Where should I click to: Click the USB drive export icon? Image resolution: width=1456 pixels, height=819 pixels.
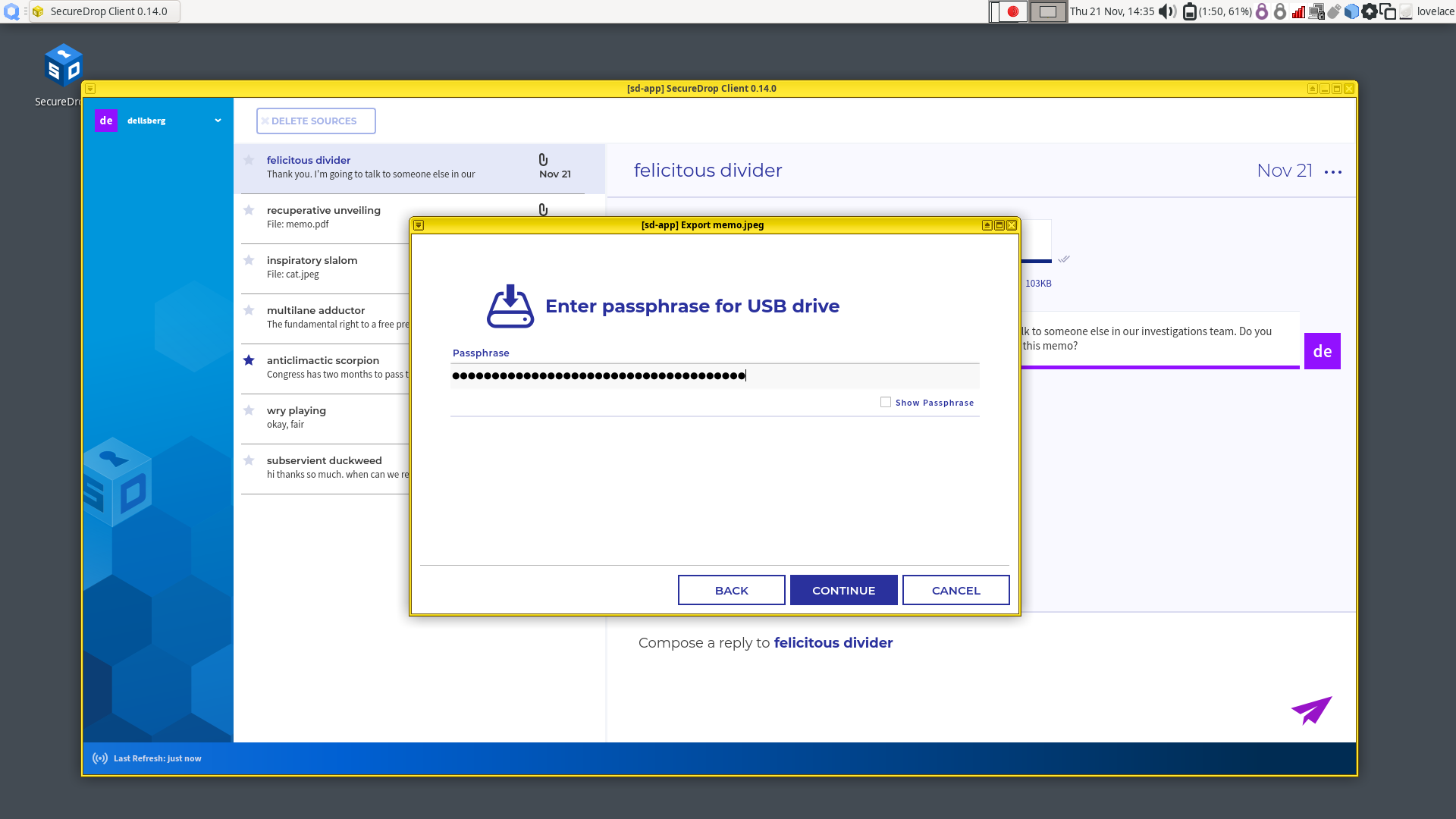pos(510,306)
